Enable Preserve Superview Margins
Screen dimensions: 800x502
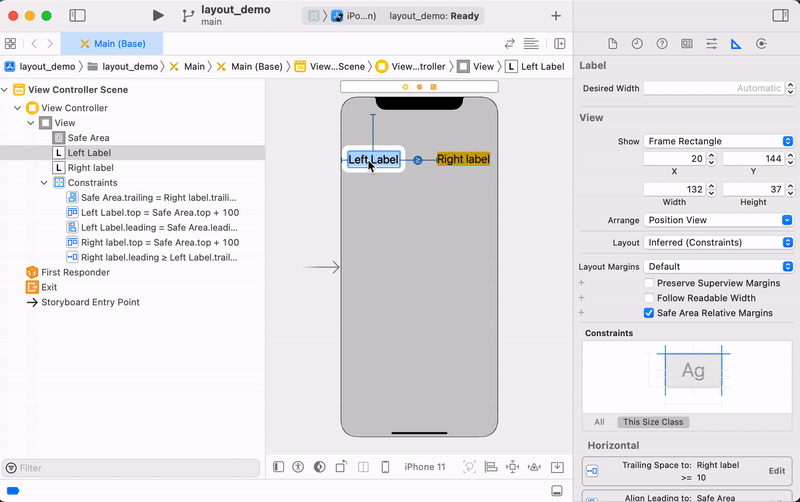tap(648, 283)
